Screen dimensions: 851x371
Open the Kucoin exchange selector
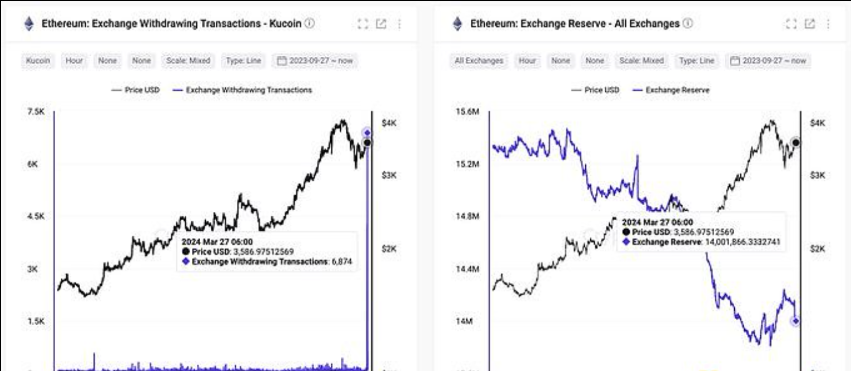[x=38, y=61]
